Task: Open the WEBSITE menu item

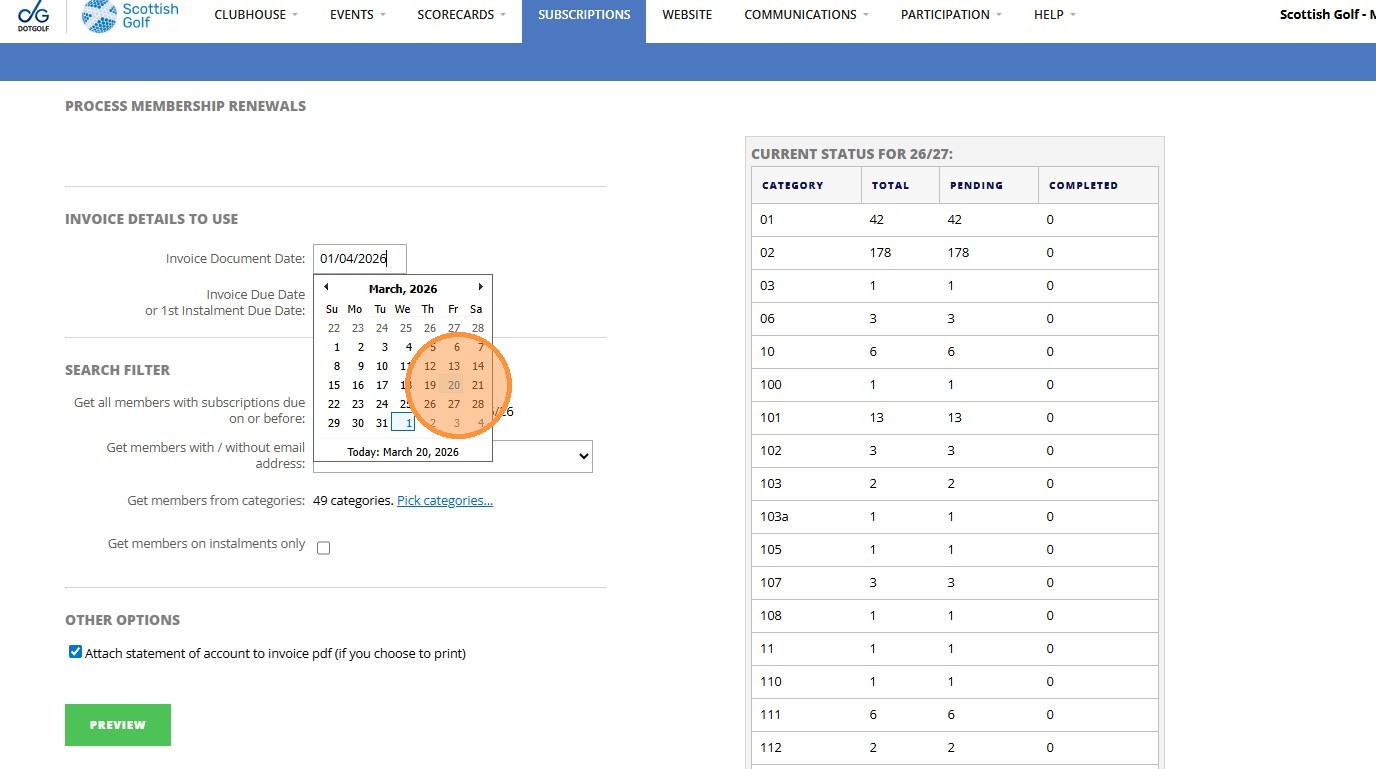Action: 687,15
